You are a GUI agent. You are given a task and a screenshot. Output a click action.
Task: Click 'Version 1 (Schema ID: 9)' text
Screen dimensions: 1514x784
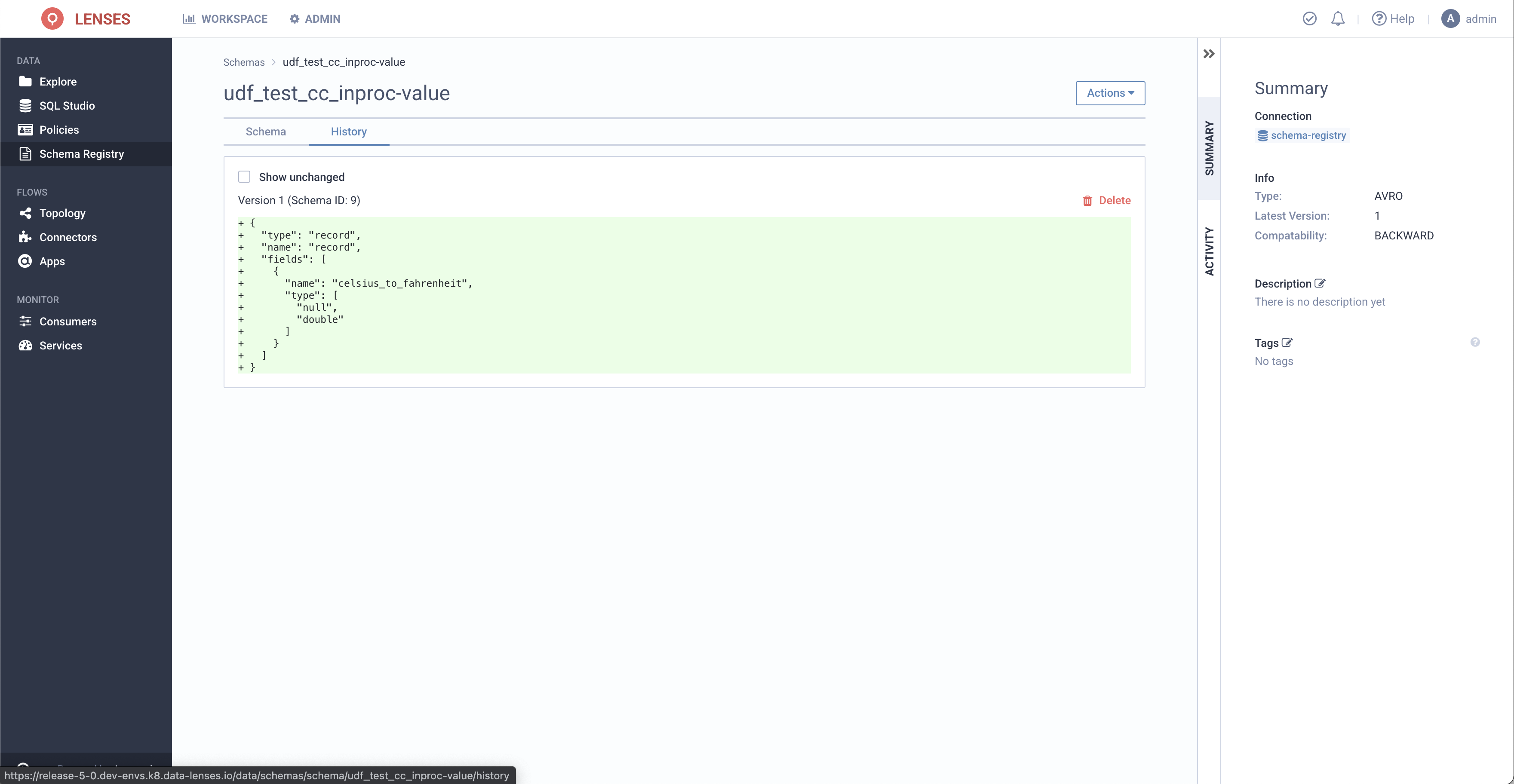point(299,200)
